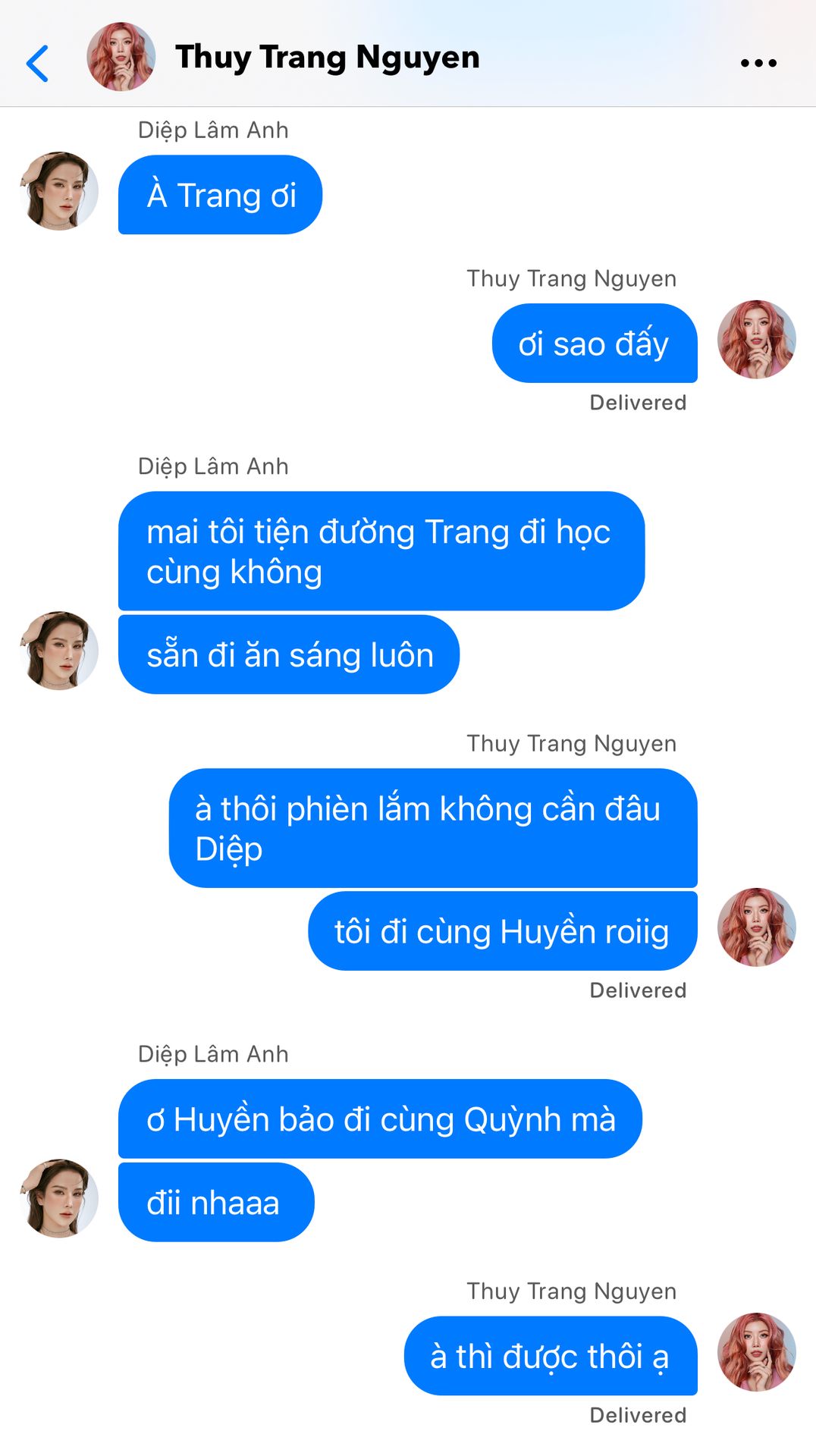The height and width of the screenshot is (1456, 816).
Task: Tap Diệp Lâm Anh's avatar beside 'đii nhaaa'
Action: (59, 1198)
